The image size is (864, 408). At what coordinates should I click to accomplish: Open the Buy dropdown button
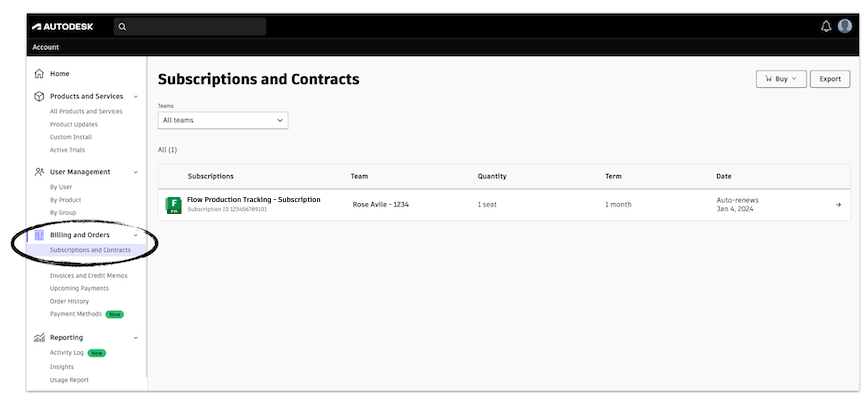tap(781, 79)
